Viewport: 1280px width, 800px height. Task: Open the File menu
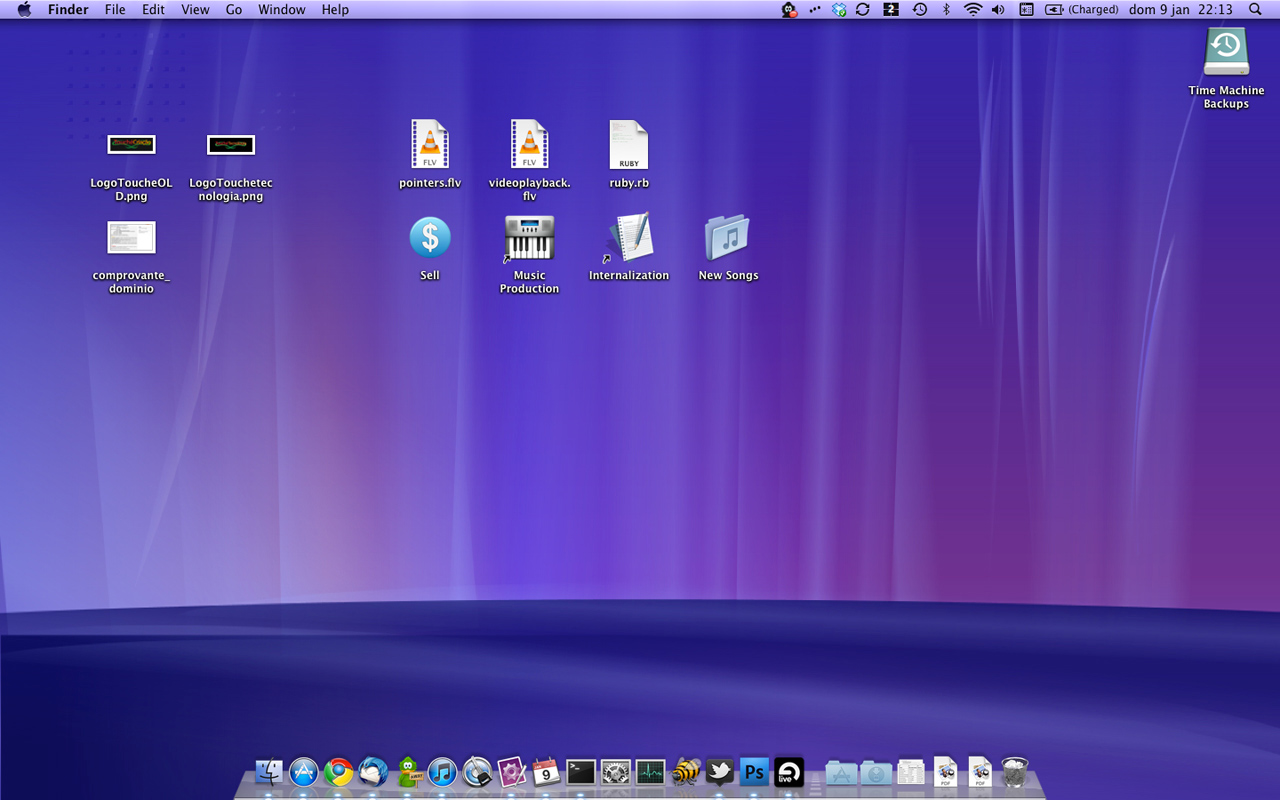pos(115,10)
